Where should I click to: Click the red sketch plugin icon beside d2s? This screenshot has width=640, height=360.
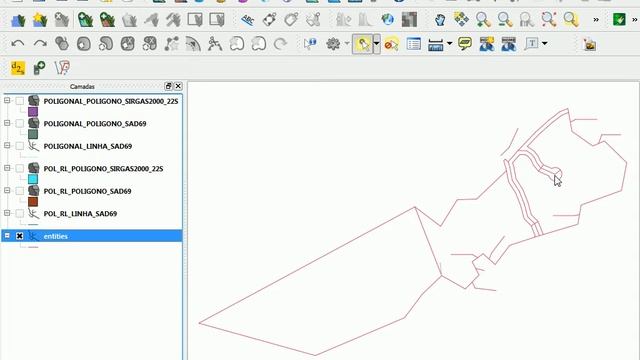(62, 68)
